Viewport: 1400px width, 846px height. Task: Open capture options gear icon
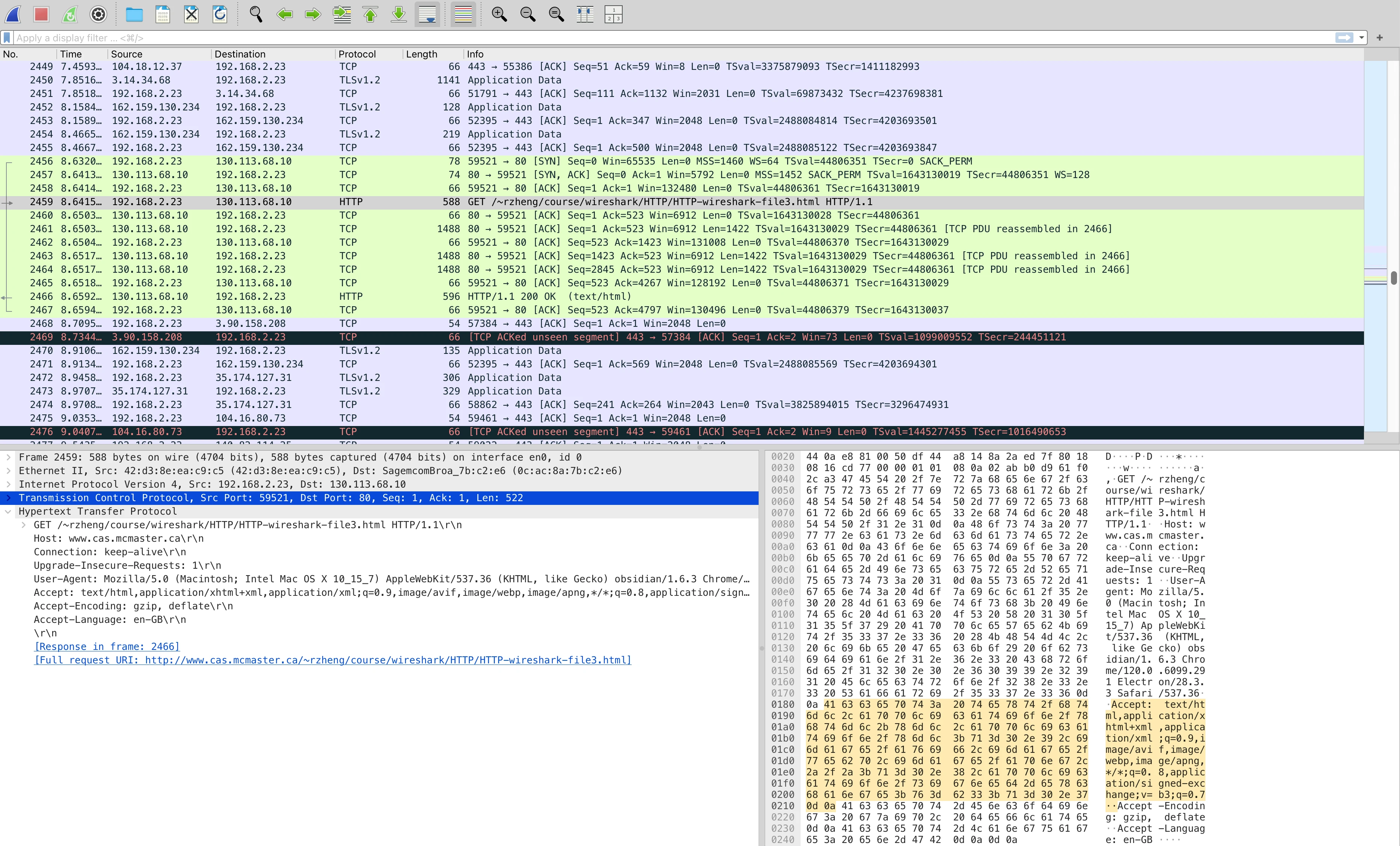98,14
